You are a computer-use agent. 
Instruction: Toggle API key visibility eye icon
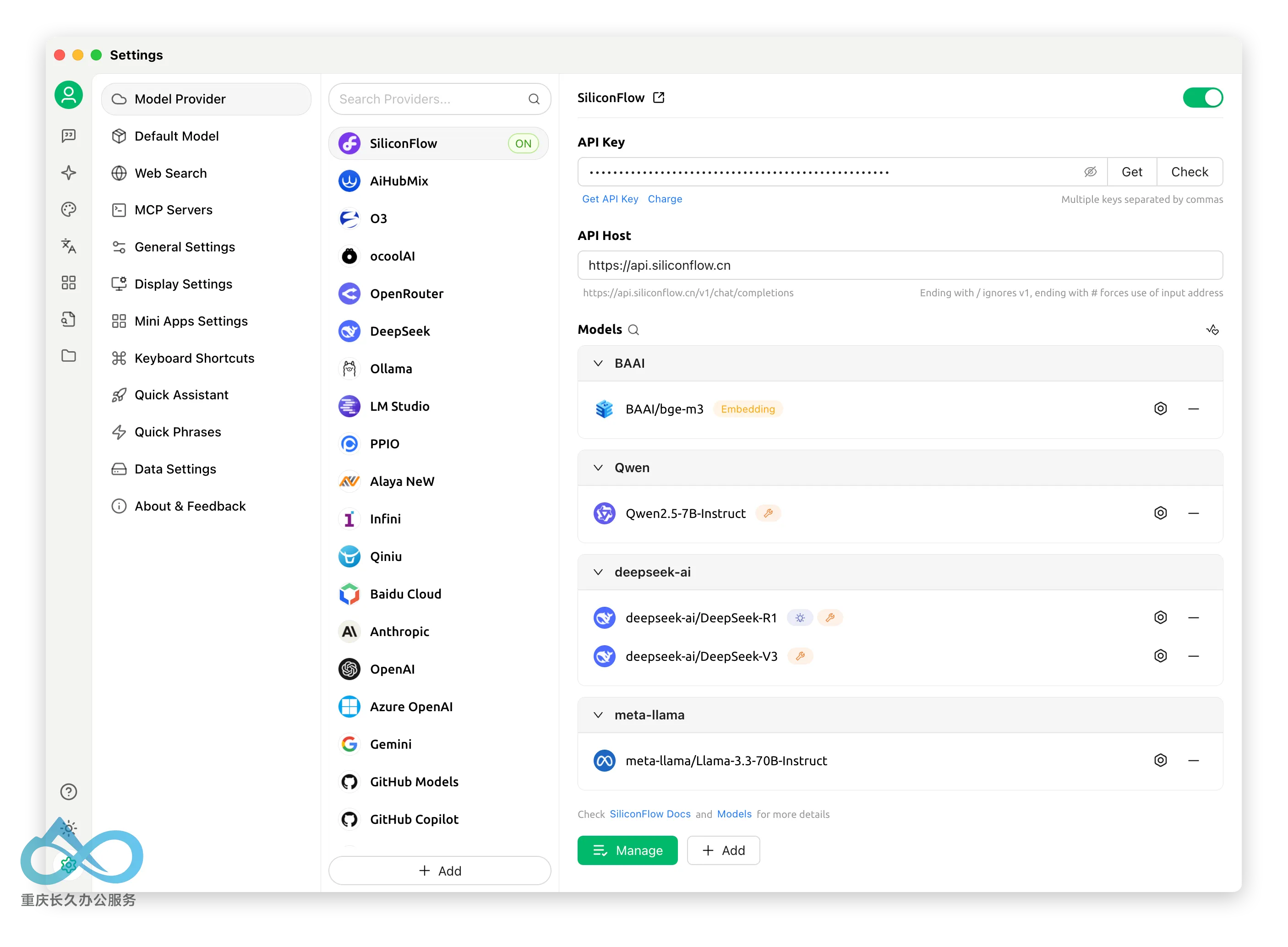pos(1090,172)
